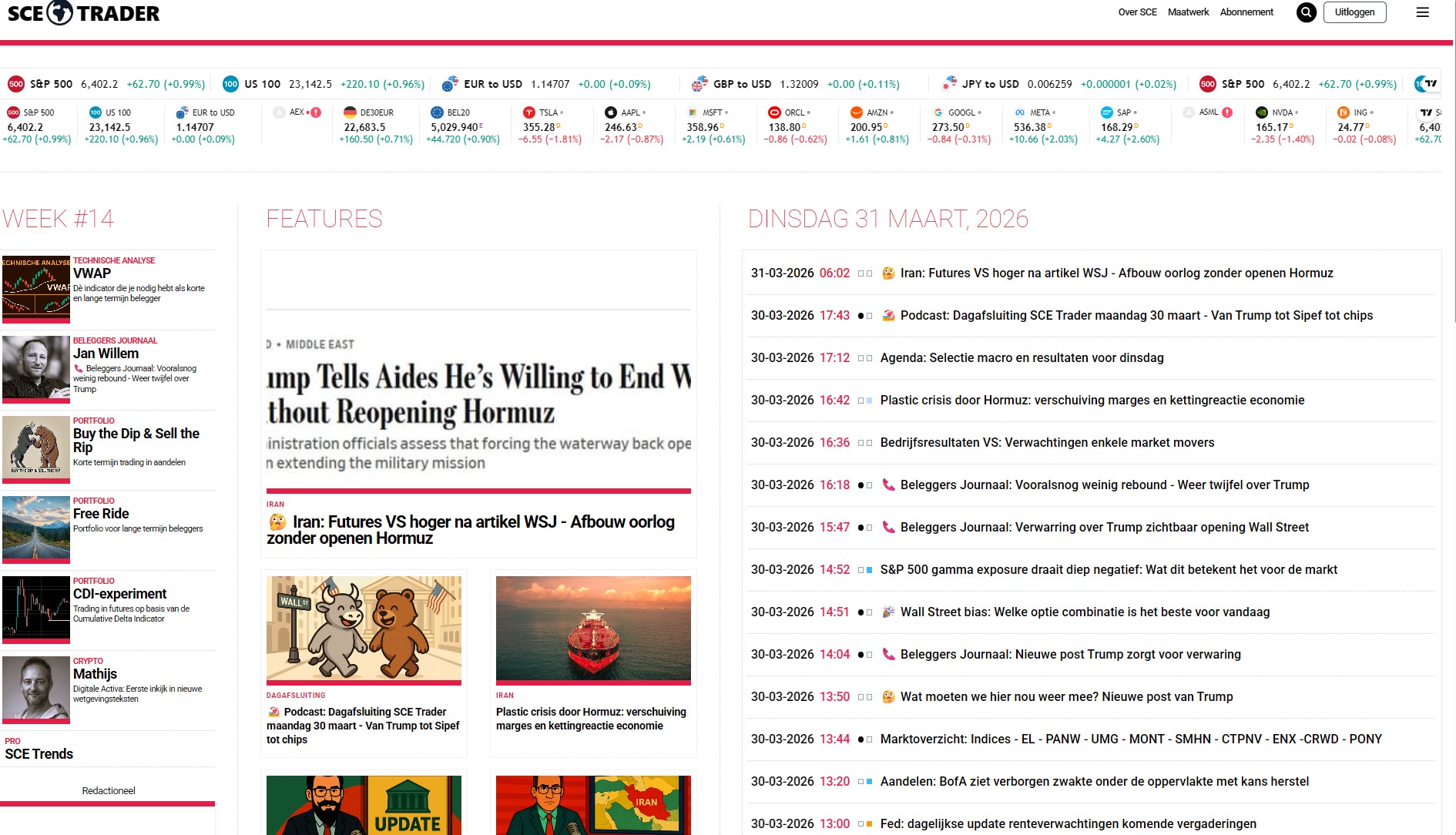1456x835 pixels.
Task: Click the ING ticker icon
Action: click(1344, 112)
